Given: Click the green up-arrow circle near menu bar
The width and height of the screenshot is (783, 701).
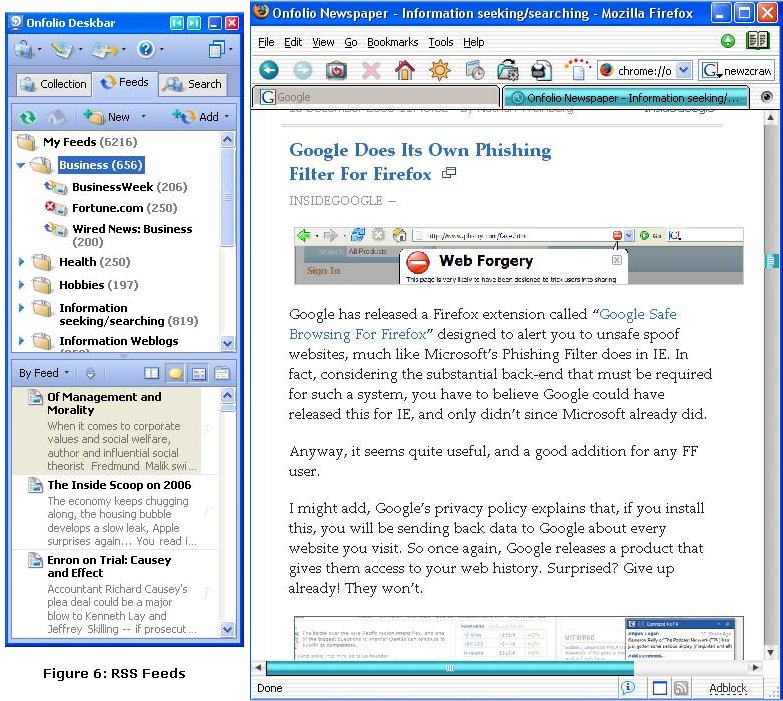Looking at the screenshot, I should click(728, 41).
